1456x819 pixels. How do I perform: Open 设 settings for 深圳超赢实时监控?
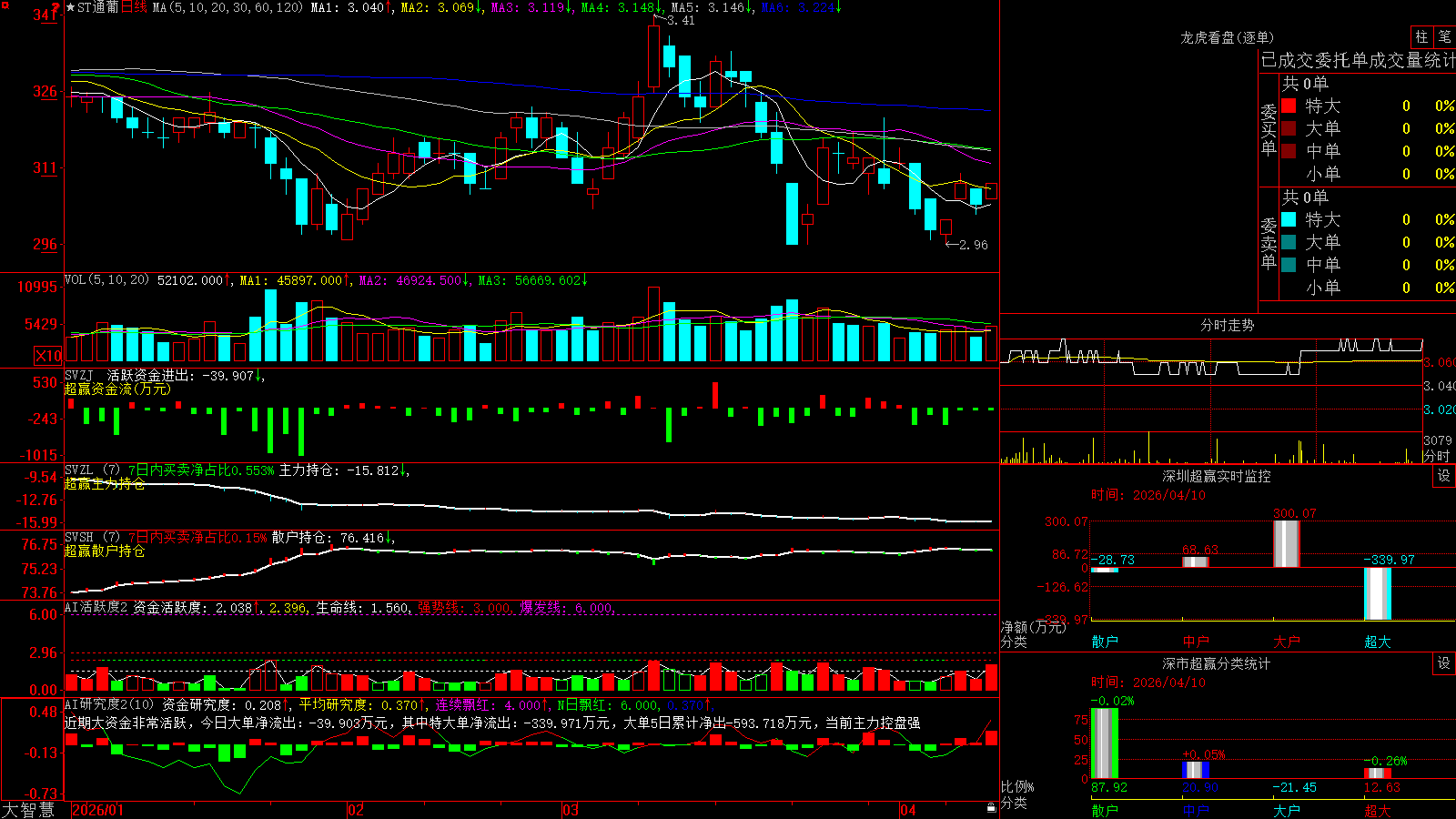1444,476
